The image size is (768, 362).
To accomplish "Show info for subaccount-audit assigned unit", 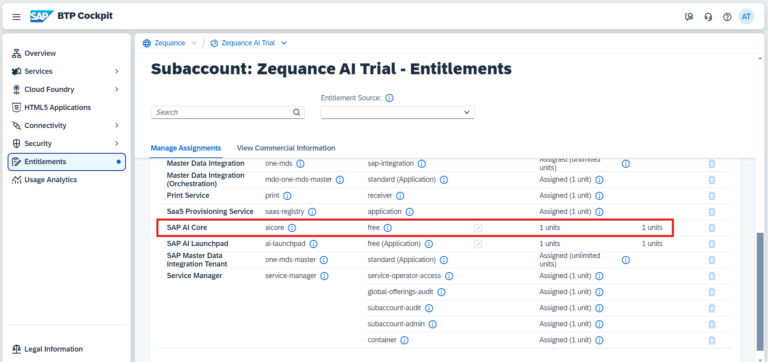I will click(x=599, y=308).
